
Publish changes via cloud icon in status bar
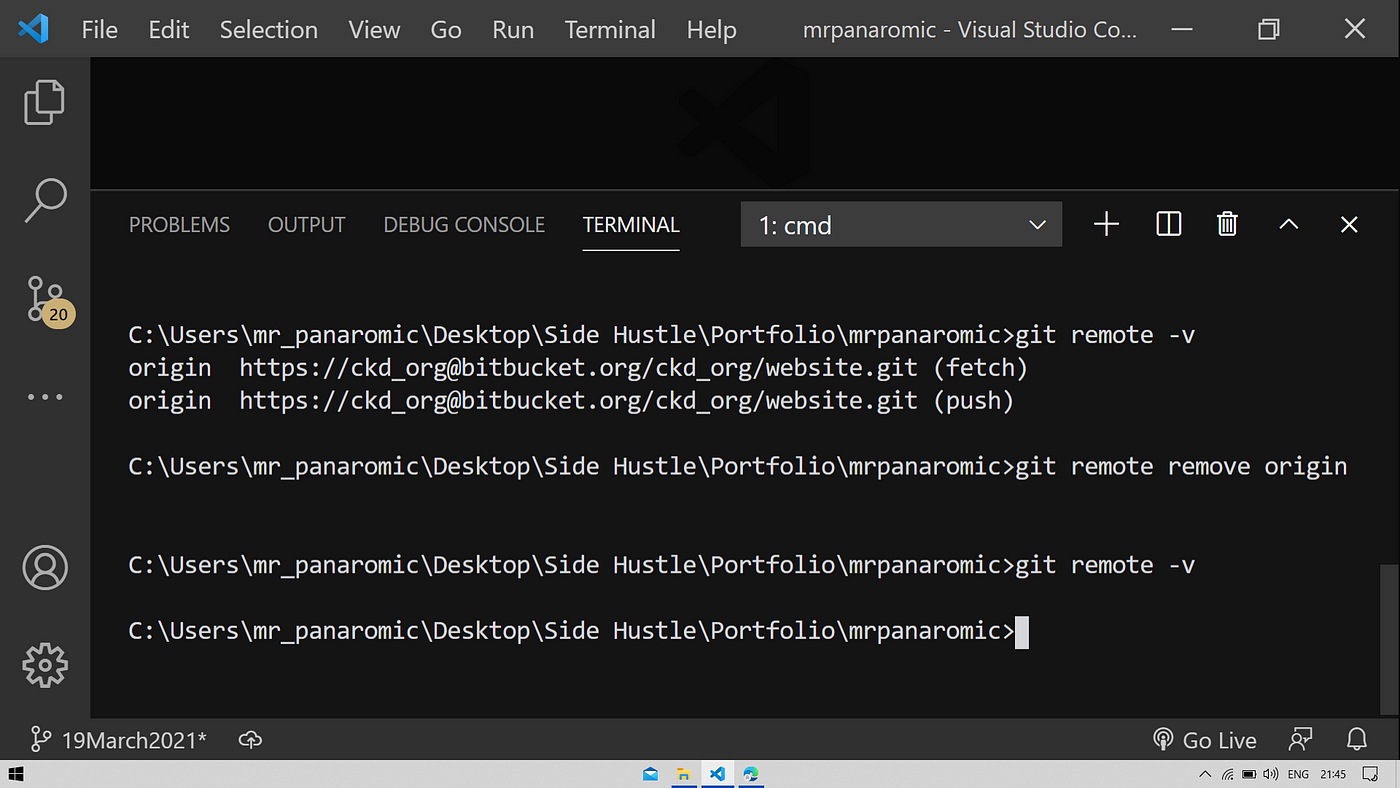tap(250, 740)
